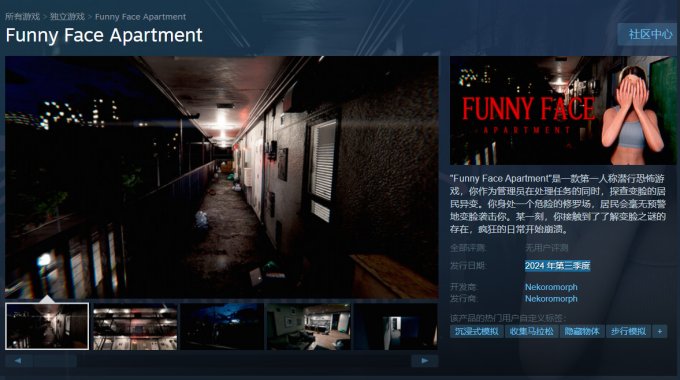Screen dimensions: 680x380
Task: Click the thumbnail strip scrollbar handle
Action: click(x=55, y=360)
